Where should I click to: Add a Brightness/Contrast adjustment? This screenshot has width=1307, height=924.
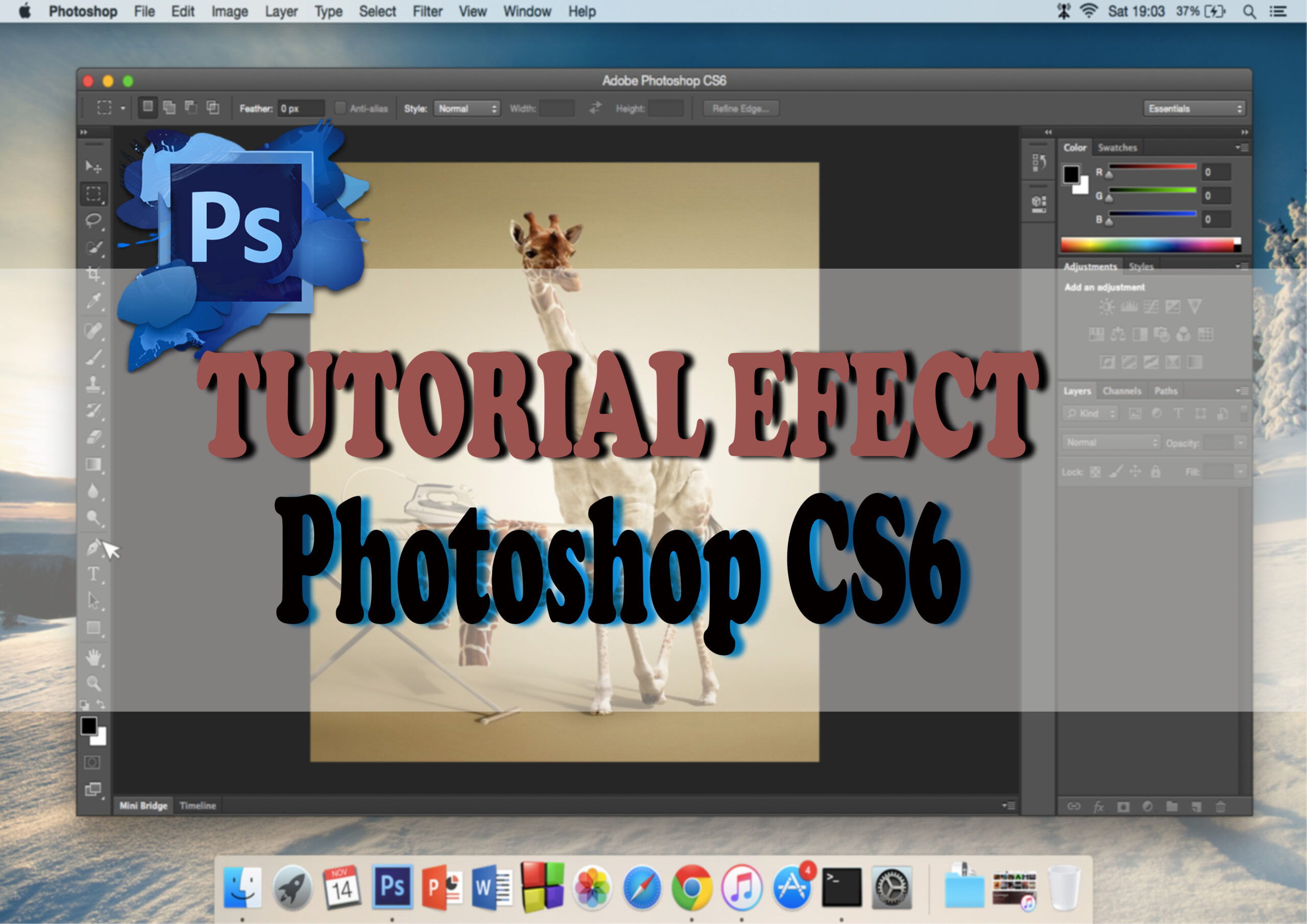click(1106, 307)
